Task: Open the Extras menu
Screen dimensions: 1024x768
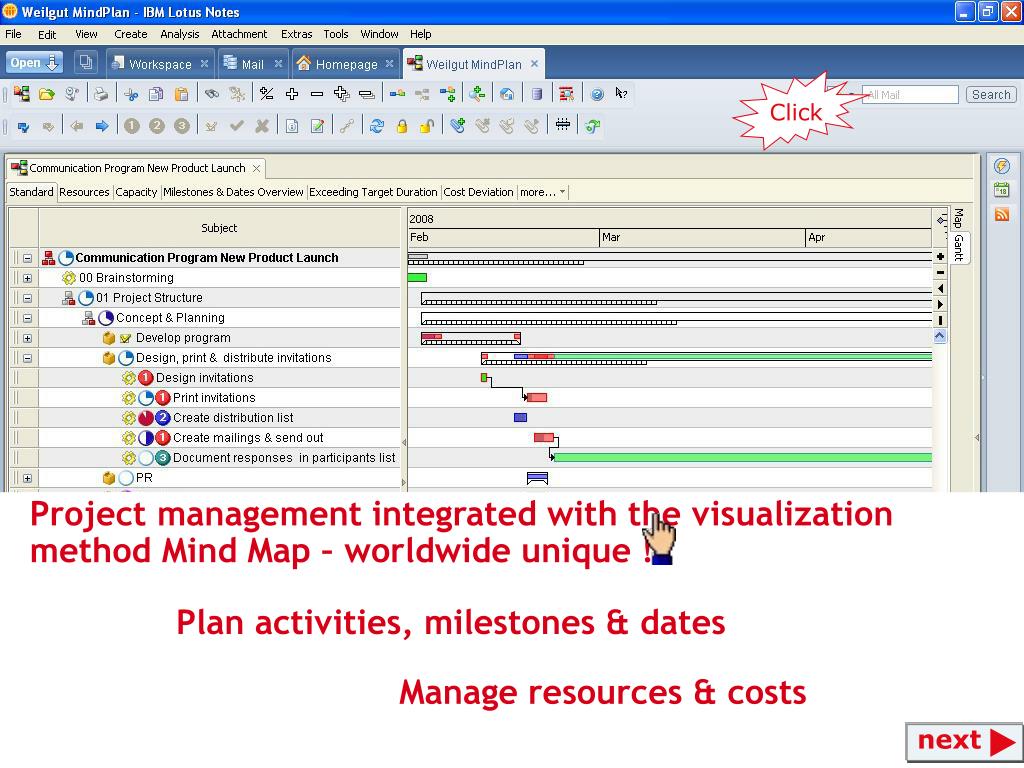Action: (x=296, y=34)
